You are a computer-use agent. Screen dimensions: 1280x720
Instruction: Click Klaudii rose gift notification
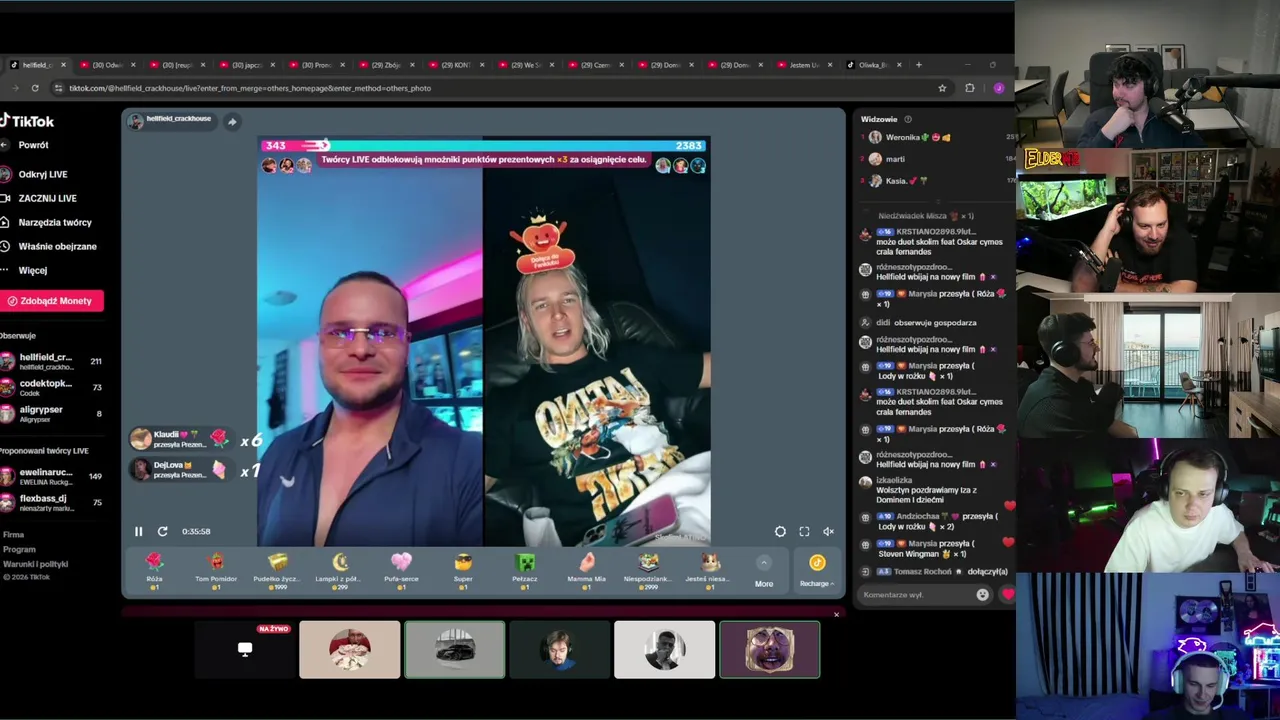(x=180, y=439)
